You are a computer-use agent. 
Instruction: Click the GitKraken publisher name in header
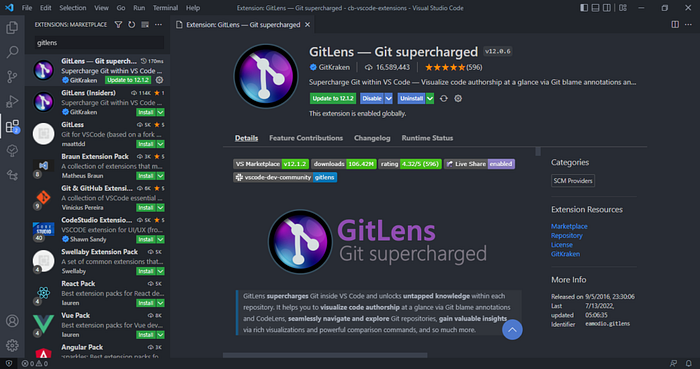click(x=334, y=67)
